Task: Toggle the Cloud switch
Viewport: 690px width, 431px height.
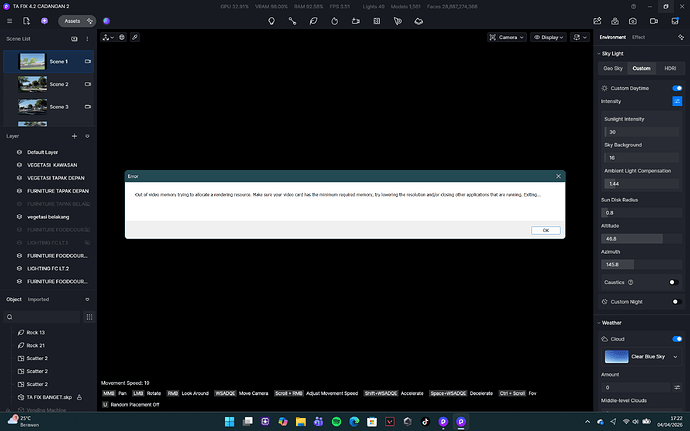Action: click(677, 339)
